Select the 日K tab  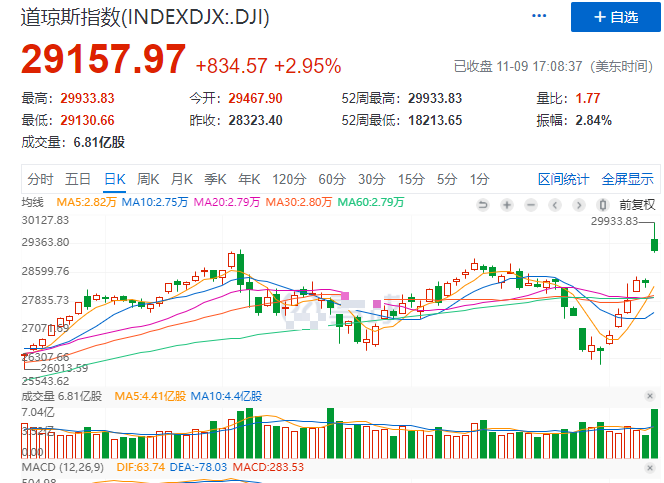coord(115,179)
